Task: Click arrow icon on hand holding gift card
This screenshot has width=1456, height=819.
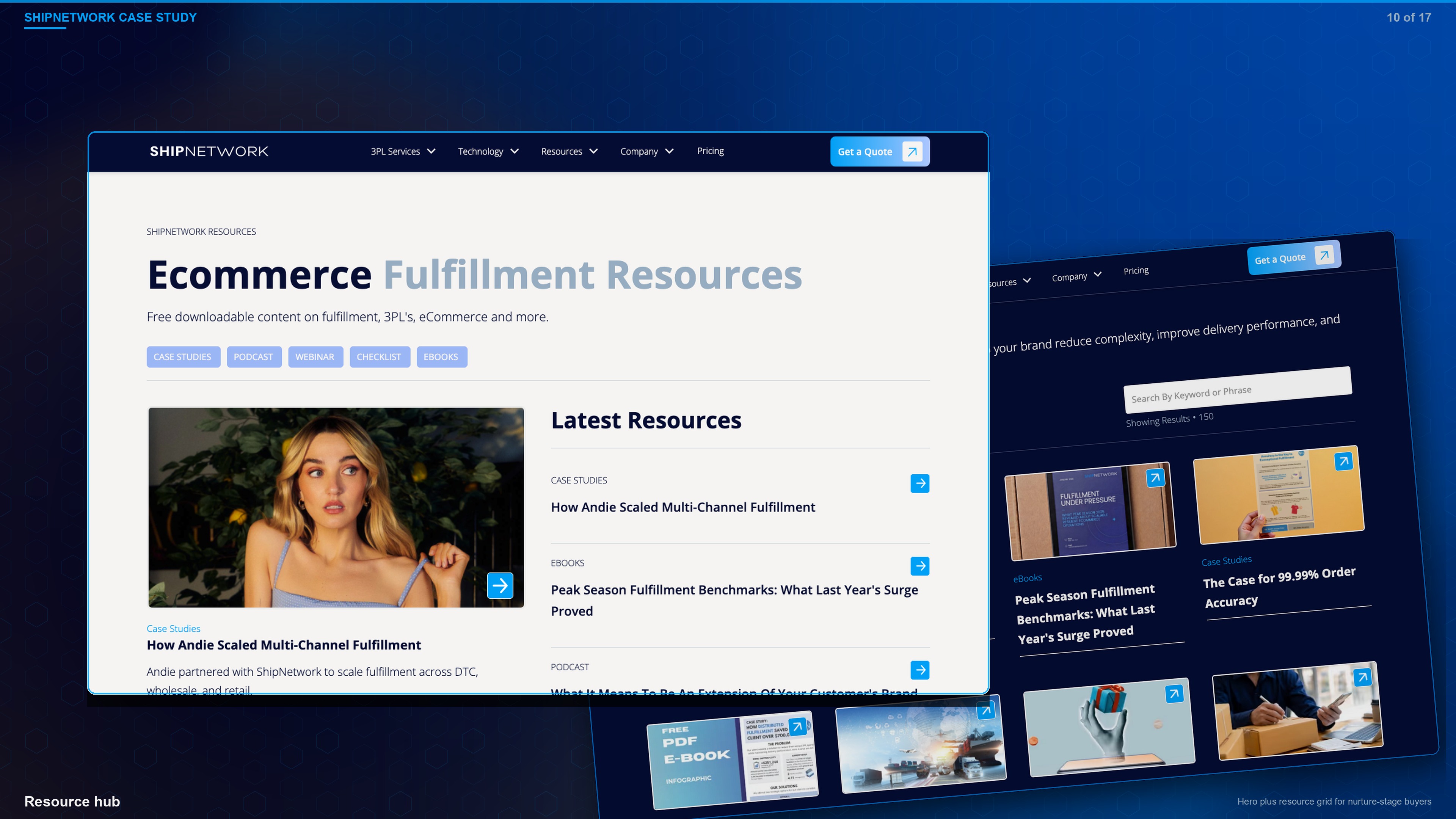Action: pos(1175,693)
